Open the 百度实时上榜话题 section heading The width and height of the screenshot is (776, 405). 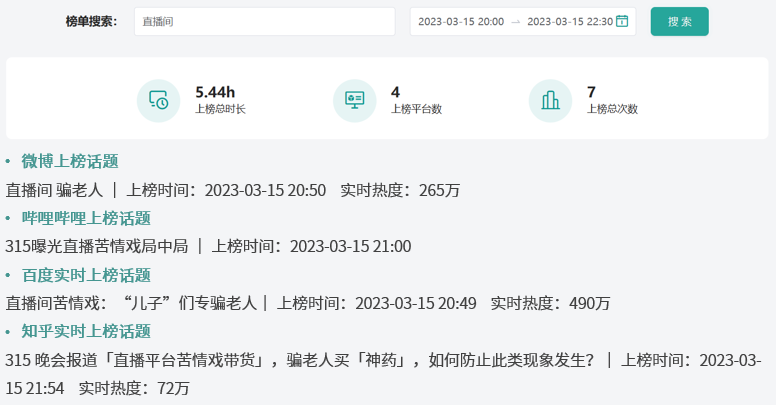[86, 275]
